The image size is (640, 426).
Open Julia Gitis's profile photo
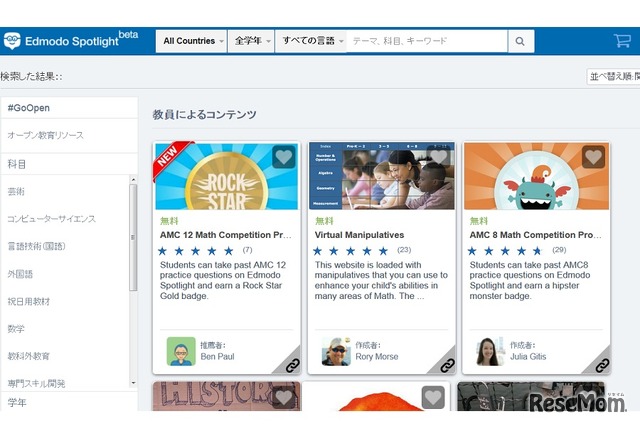tap(489, 351)
